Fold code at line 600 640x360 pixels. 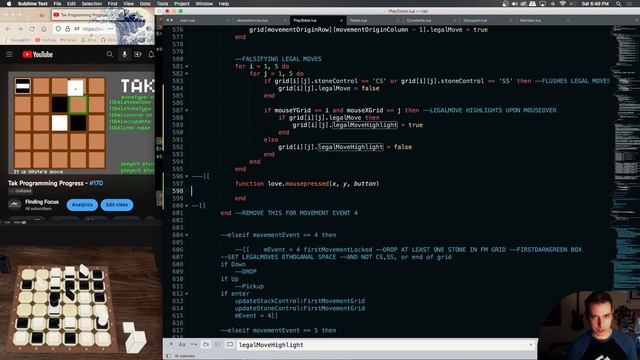click(x=187, y=206)
